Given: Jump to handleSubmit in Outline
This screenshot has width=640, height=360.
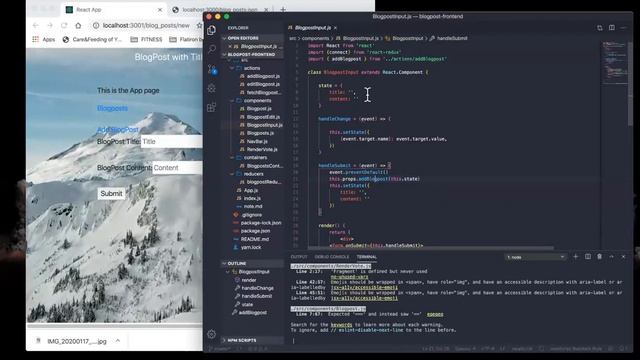Looking at the screenshot, I should click(x=256, y=296).
